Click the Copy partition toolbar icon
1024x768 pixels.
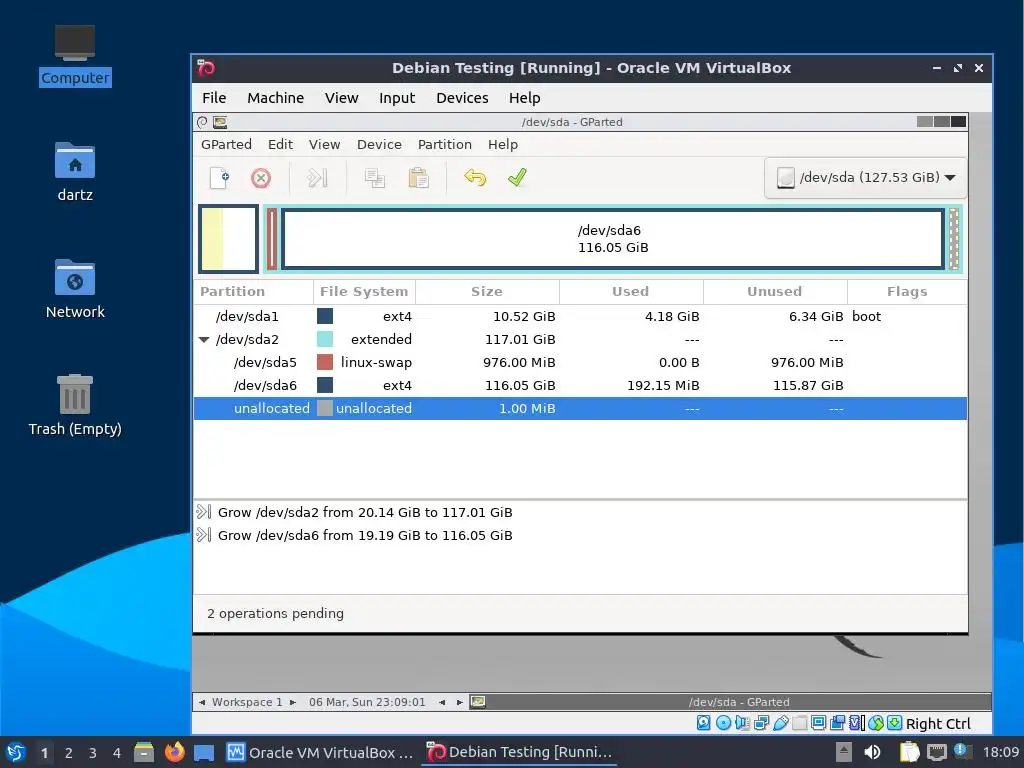pos(375,178)
